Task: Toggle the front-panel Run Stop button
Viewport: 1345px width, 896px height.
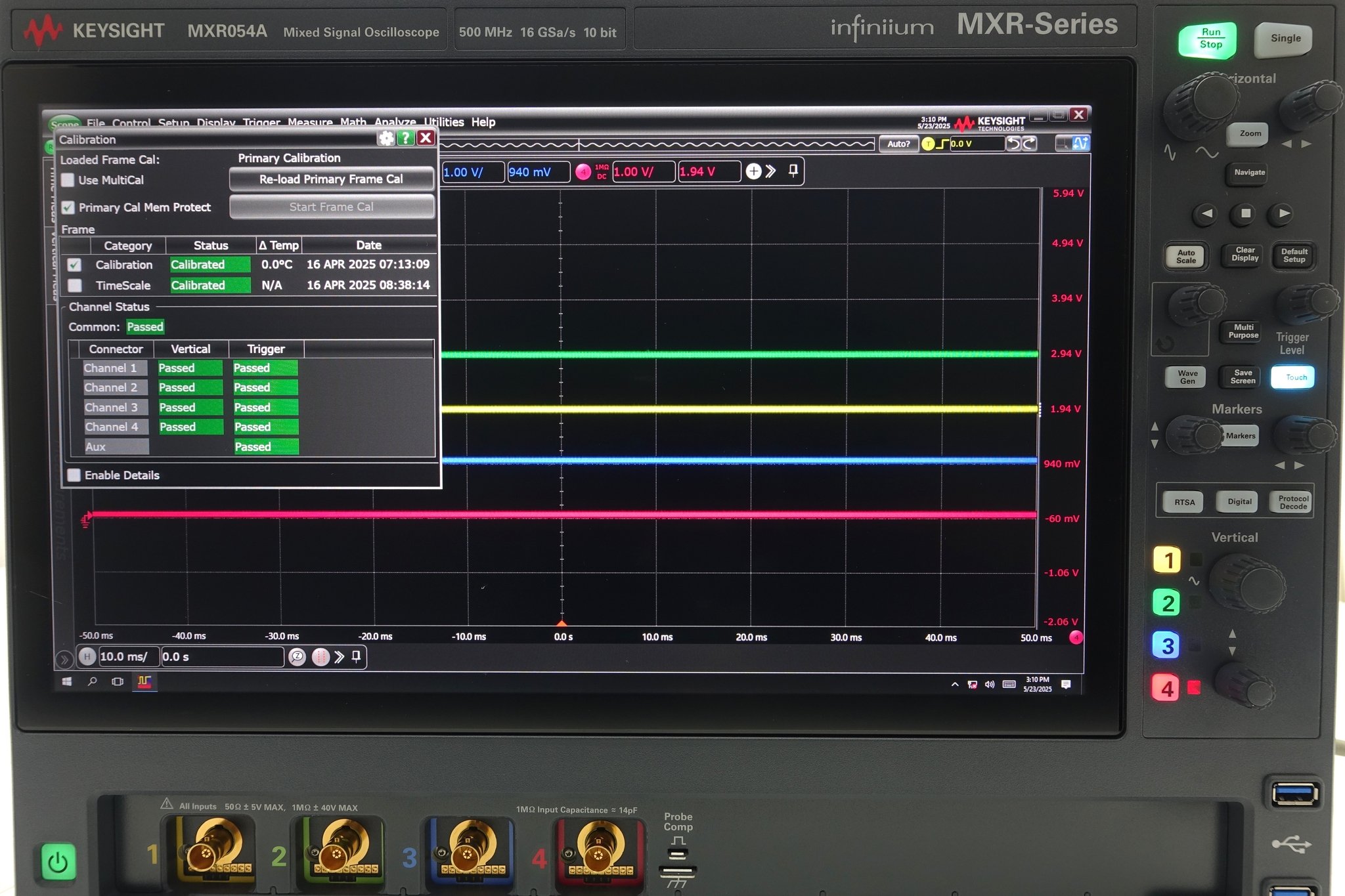Action: [x=1208, y=39]
